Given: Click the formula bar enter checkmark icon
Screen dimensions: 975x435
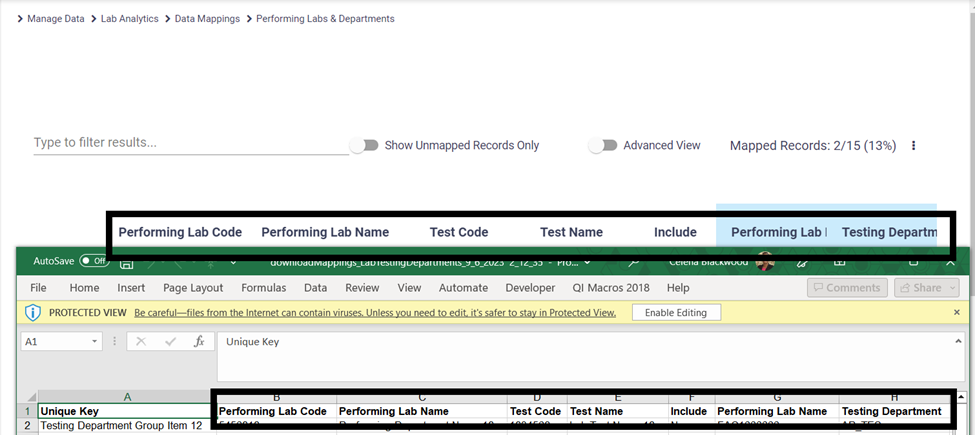Looking at the screenshot, I should [x=170, y=341].
